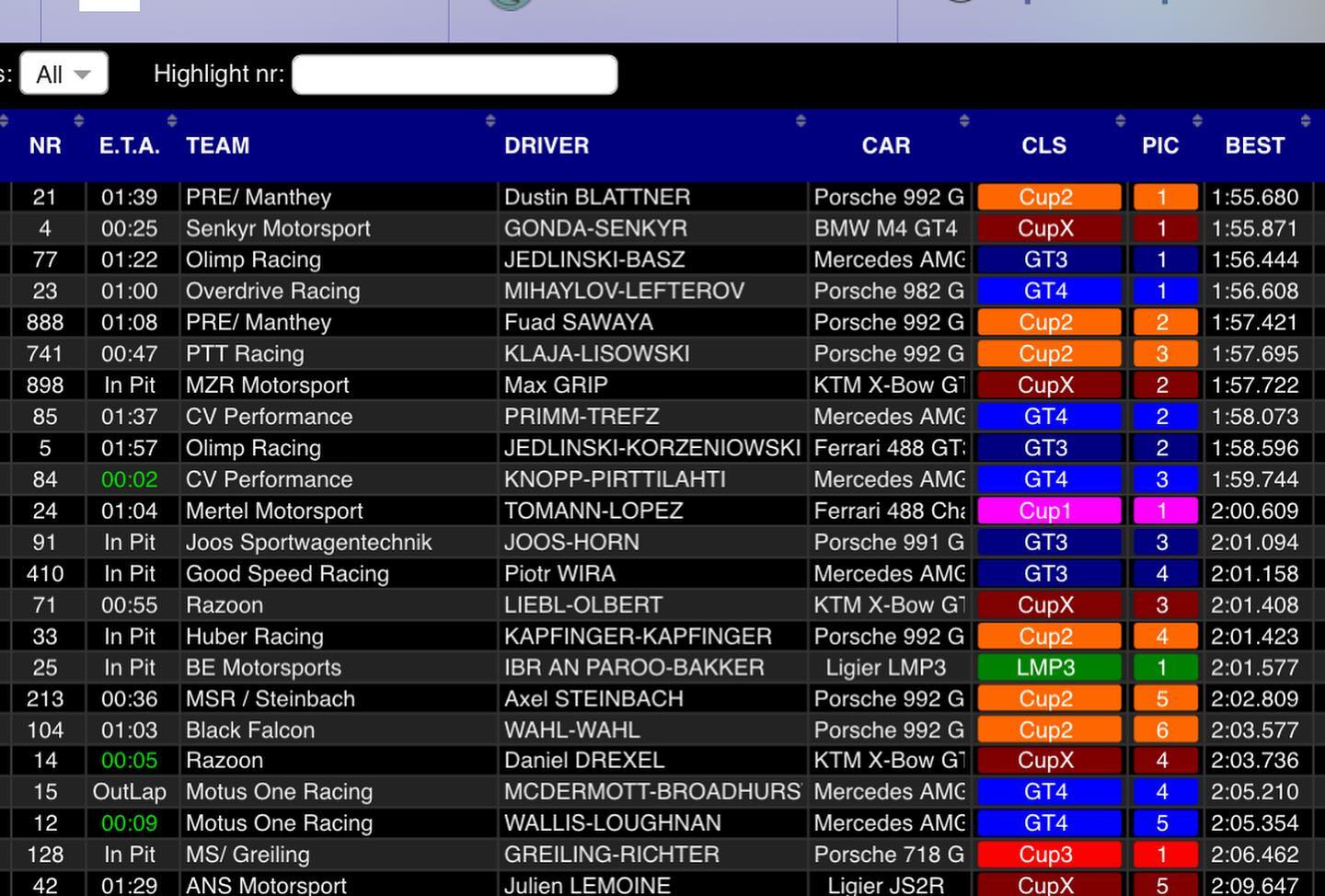Click team MZR Motorsport

pos(268,385)
